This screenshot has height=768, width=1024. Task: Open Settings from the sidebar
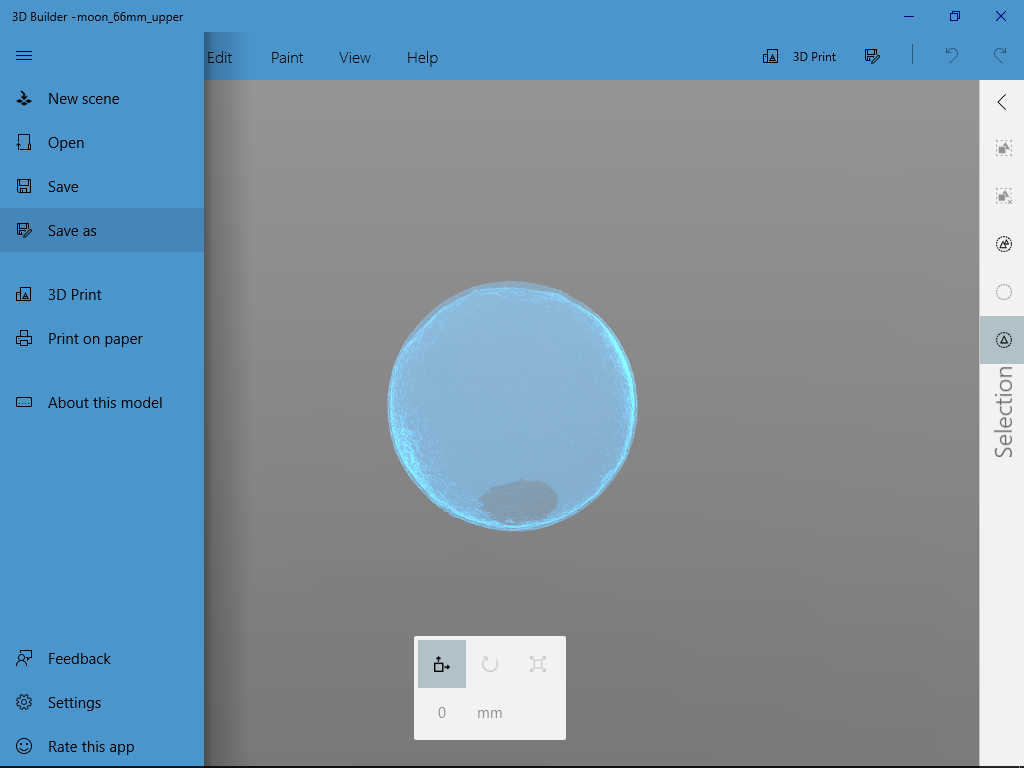coord(75,702)
